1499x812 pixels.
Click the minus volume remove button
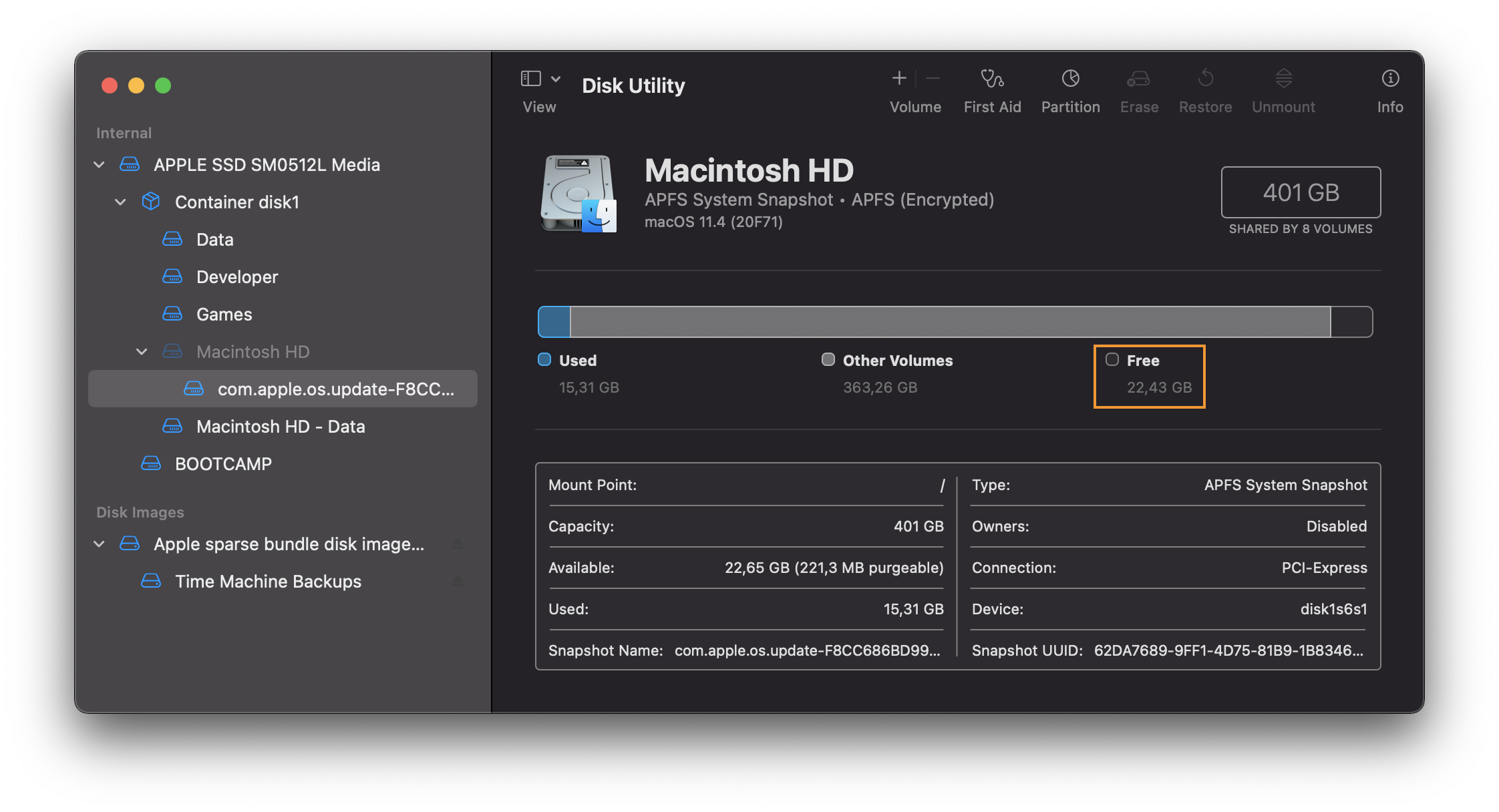pos(933,79)
